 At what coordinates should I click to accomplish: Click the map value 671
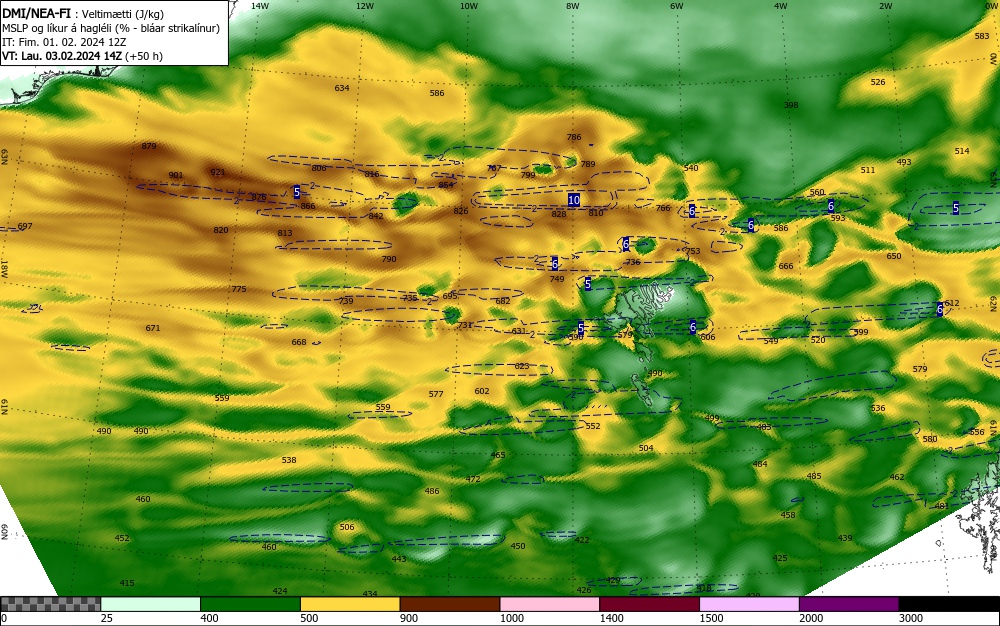152,328
